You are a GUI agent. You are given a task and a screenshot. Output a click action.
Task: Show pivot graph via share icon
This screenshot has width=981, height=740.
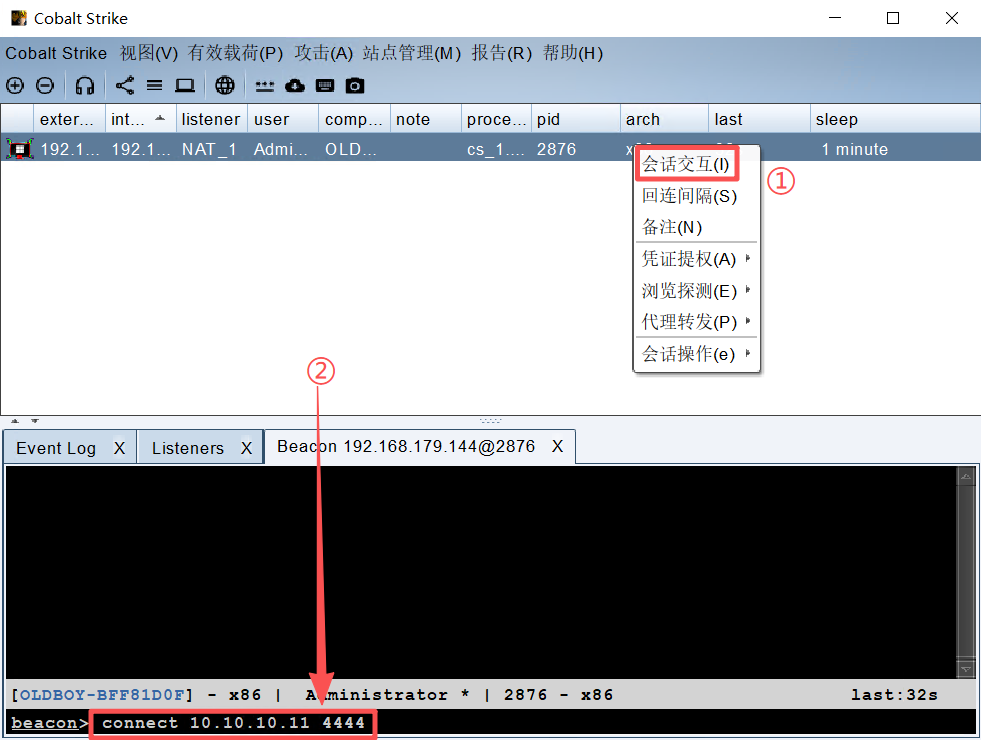coord(125,85)
